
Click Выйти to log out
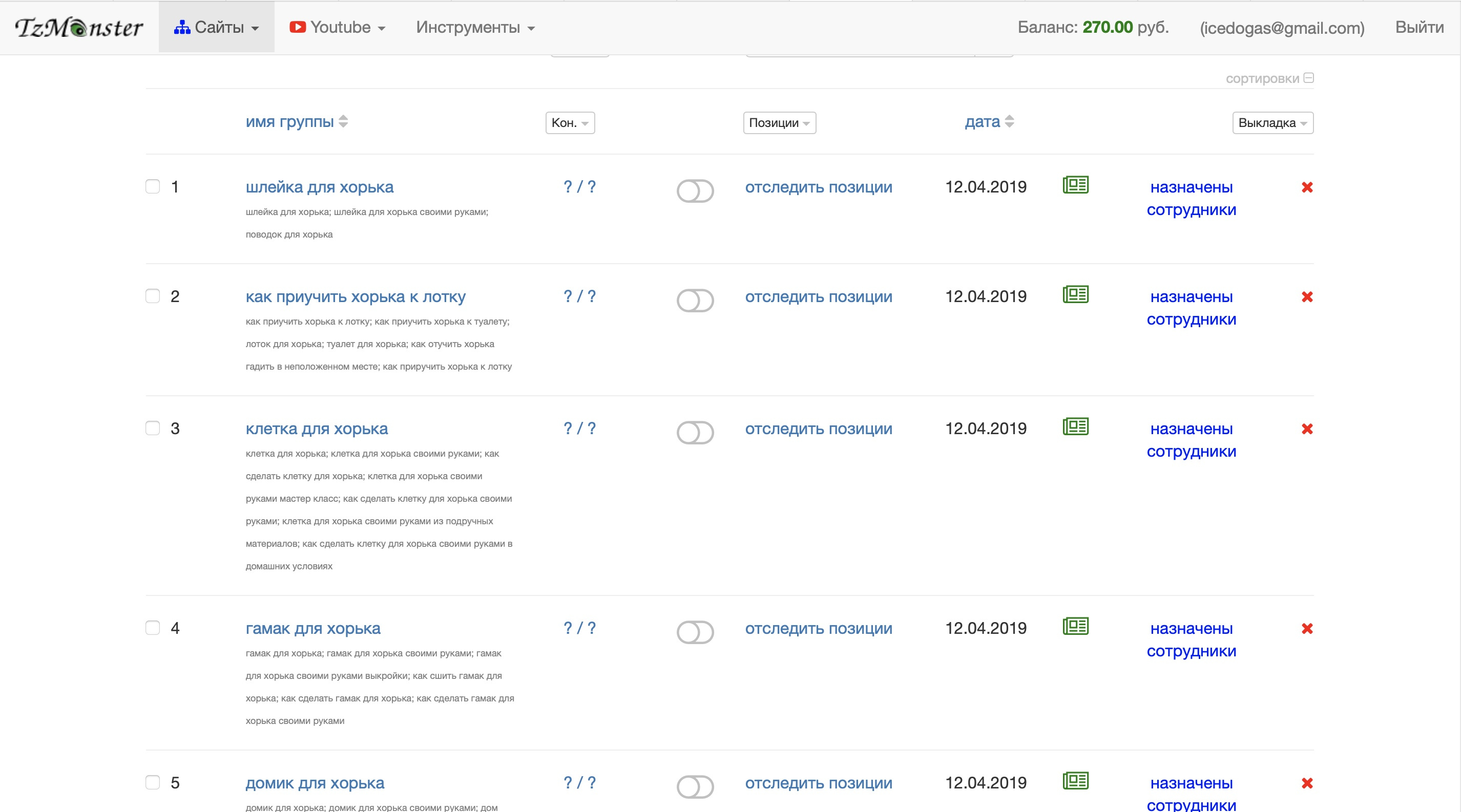point(1419,27)
